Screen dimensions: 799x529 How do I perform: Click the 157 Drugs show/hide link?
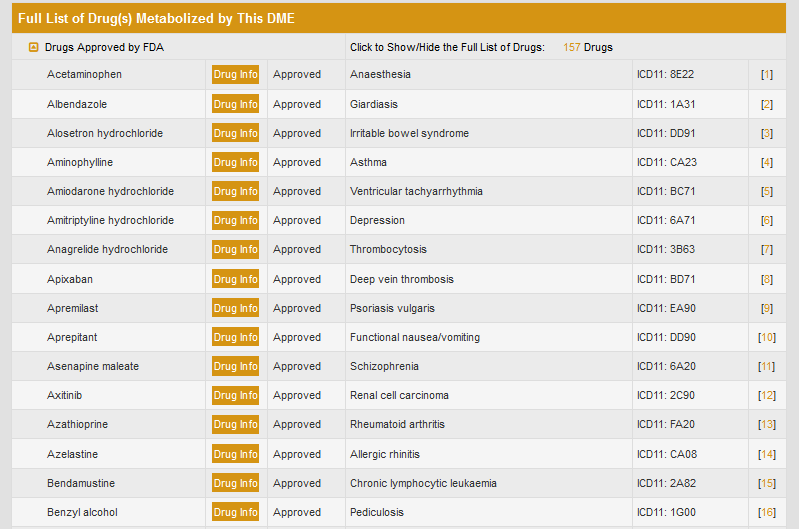tap(587, 47)
